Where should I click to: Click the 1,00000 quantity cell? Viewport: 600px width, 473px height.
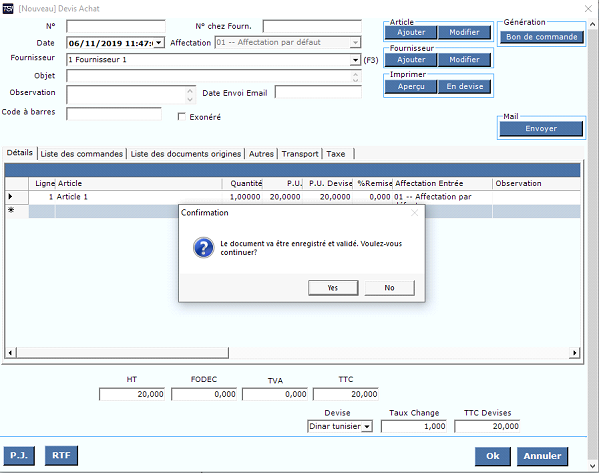[243, 197]
